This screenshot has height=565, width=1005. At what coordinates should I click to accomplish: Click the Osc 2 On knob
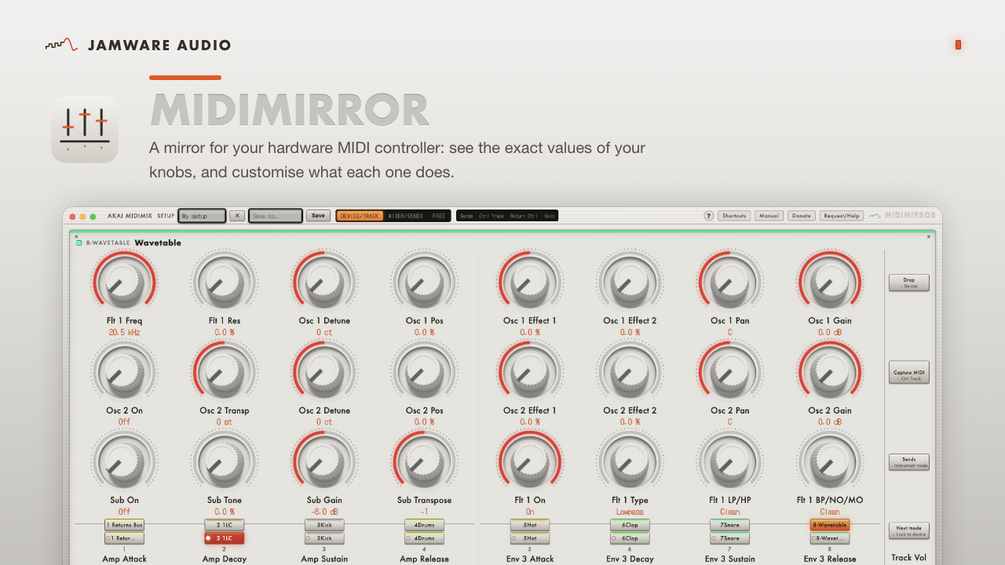pyautogui.click(x=124, y=372)
